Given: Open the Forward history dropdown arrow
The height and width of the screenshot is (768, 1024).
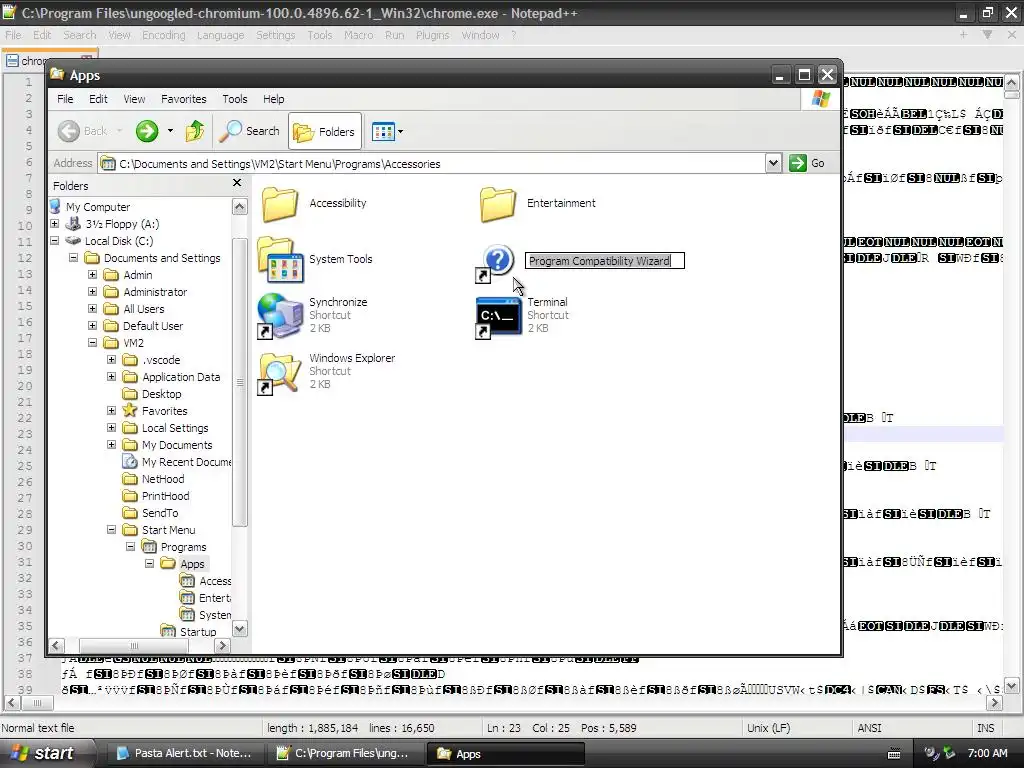Looking at the screenshot, I should pyautogui.click(x=170, y=131).
